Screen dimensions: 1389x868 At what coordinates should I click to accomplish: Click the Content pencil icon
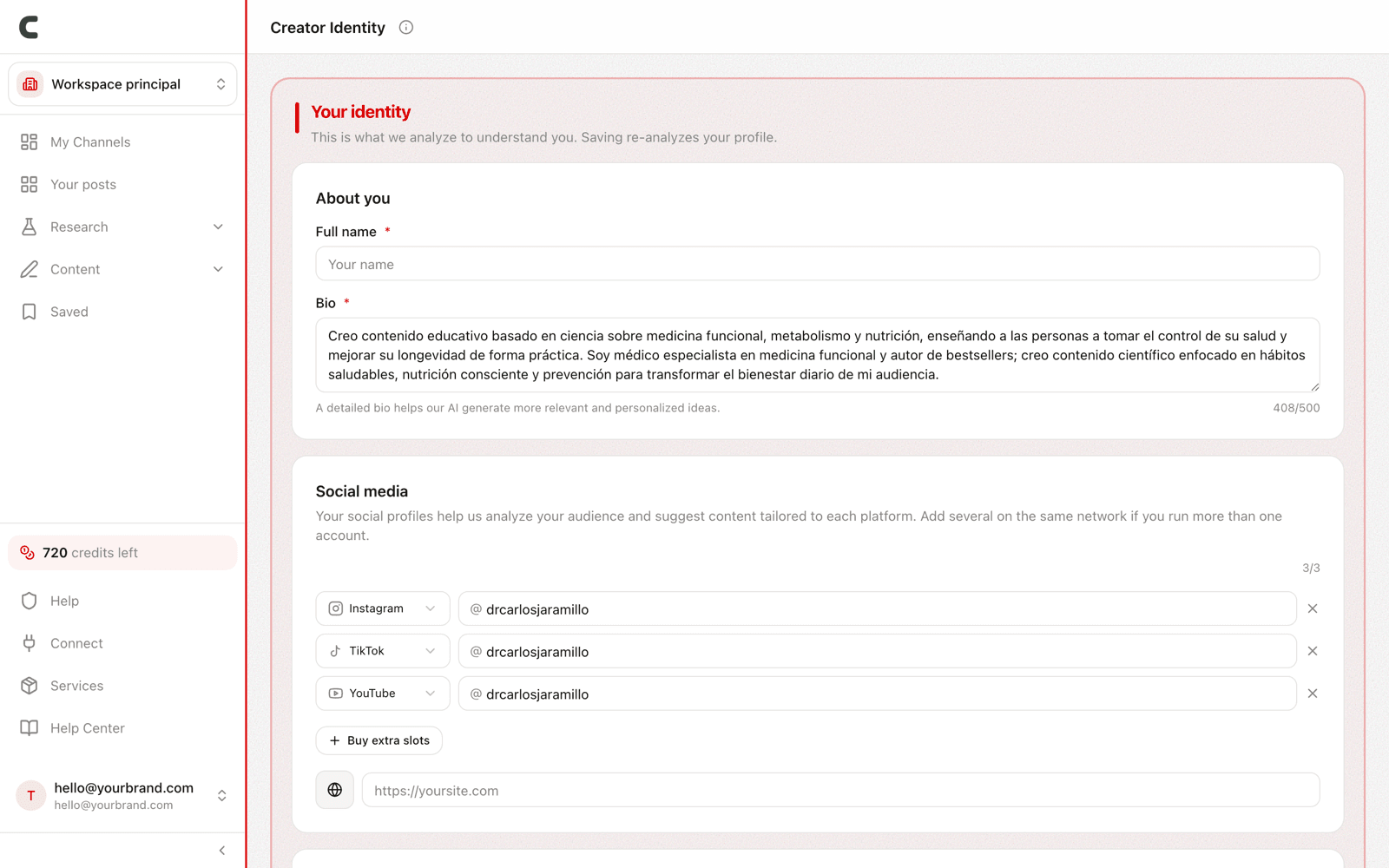click(x=30, y=269)
